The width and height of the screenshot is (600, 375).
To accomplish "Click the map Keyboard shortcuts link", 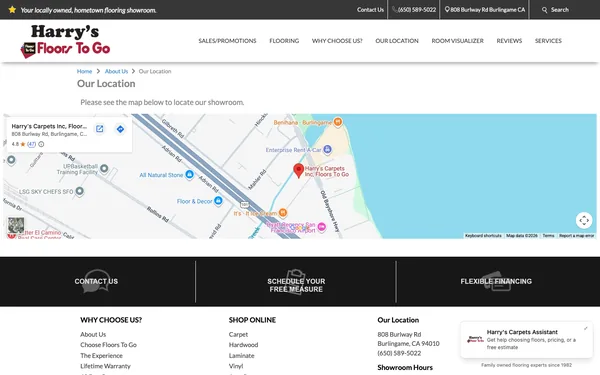I will point(483,236).
